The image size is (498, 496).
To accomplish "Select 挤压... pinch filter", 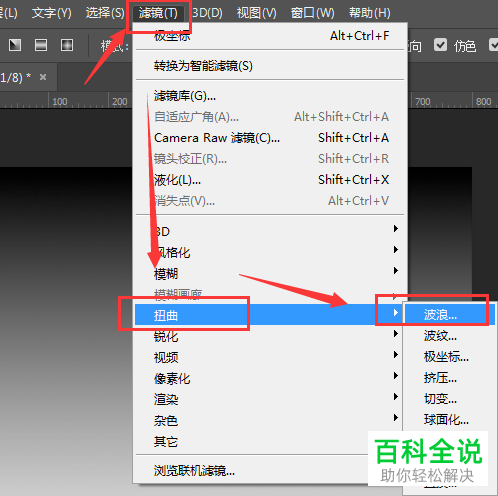I will [x=450, y=378].
